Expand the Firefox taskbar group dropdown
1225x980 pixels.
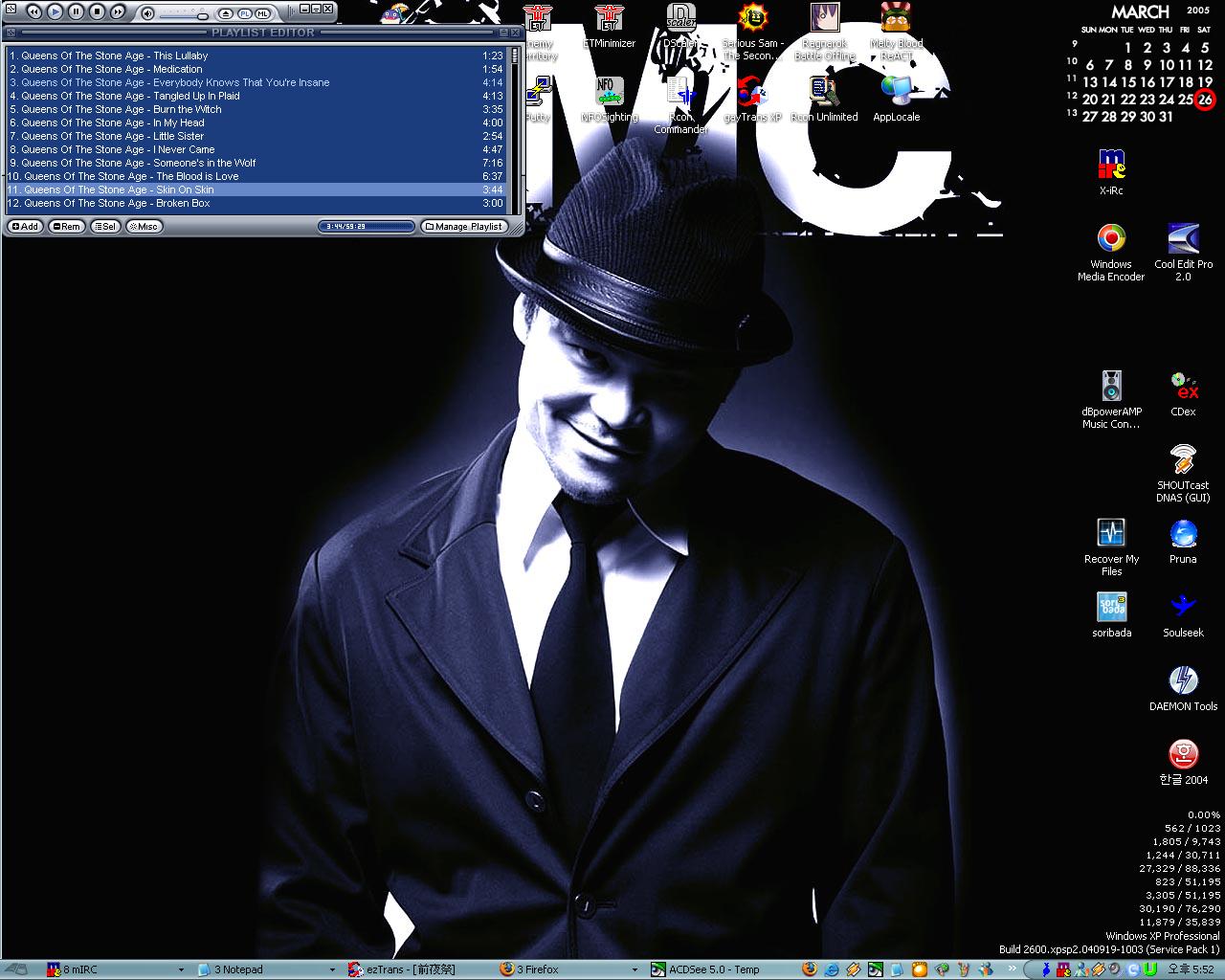(634, 969)
